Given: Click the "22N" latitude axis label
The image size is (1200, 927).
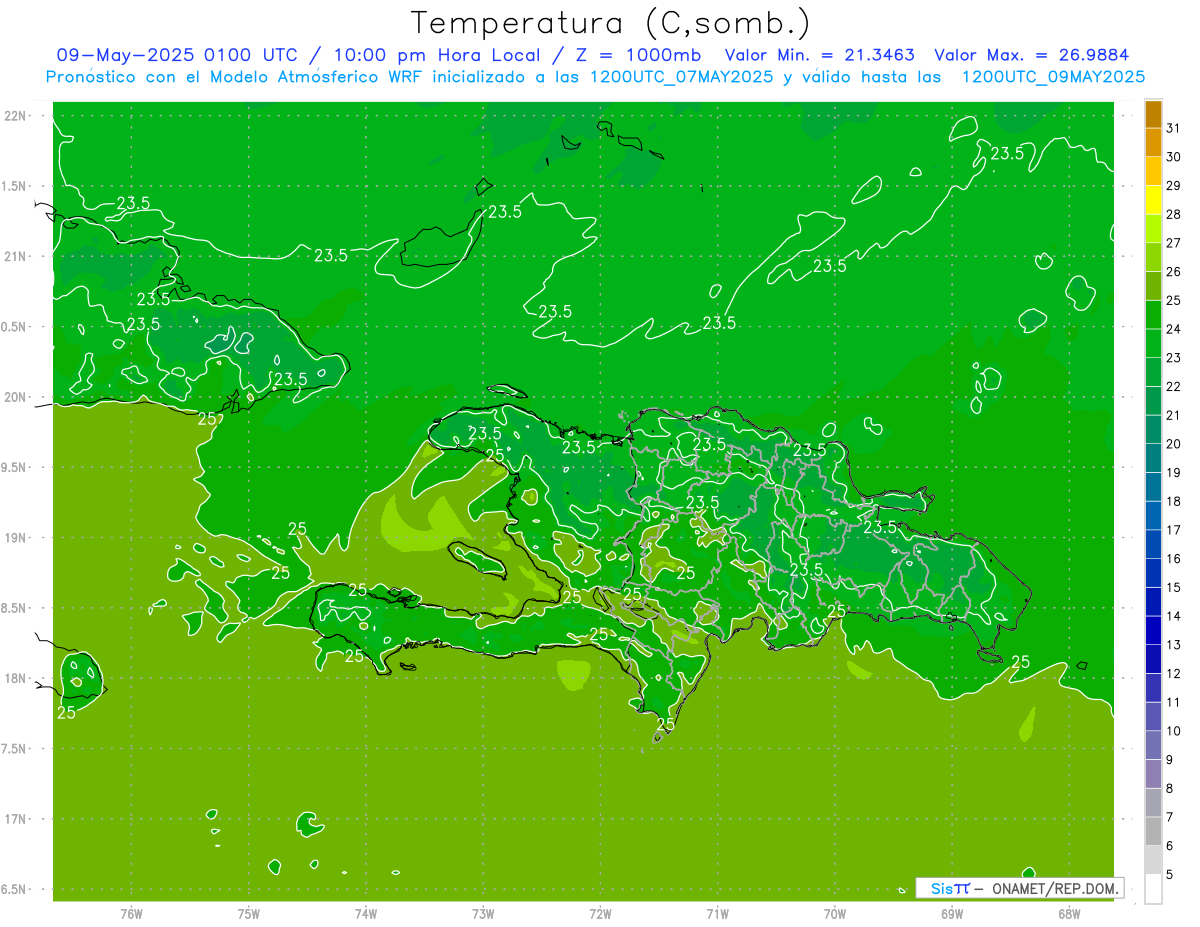Looking at the screenshot, I should (x=15, y=116).
